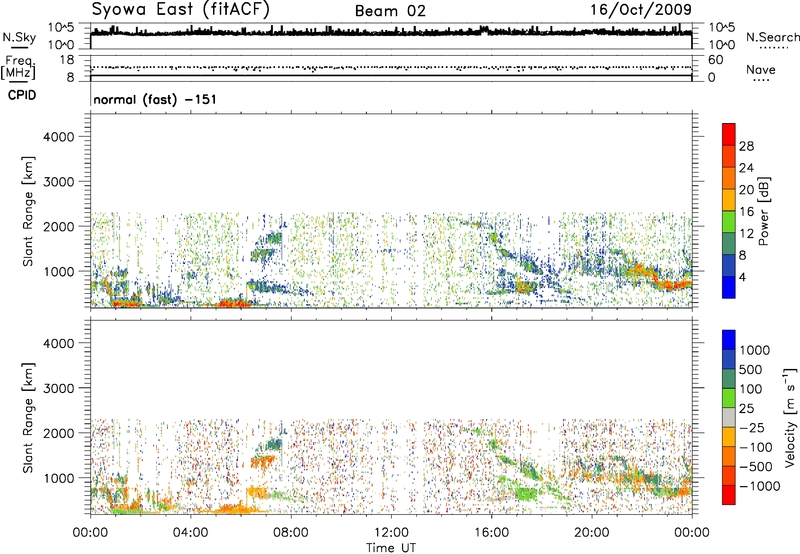Select the 'Freq. [MHz]' axis label
Screen dimensions: 800x554
(18, 67)
